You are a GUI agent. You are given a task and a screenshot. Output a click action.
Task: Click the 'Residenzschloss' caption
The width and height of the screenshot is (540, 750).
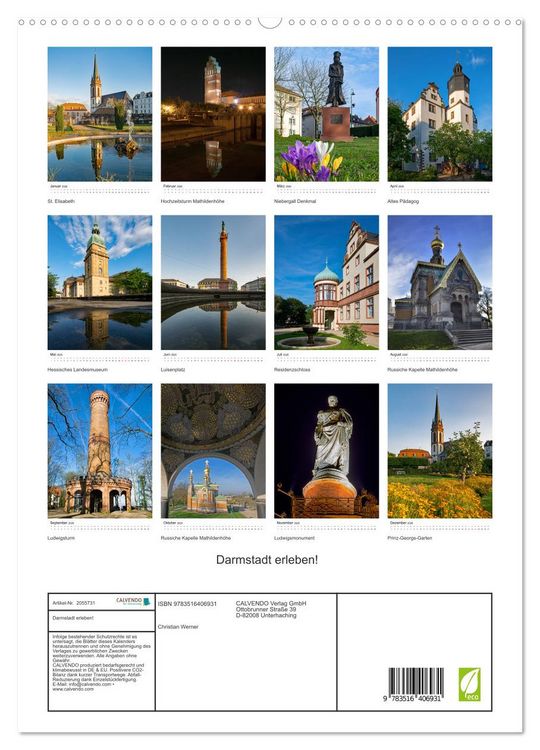292,370
